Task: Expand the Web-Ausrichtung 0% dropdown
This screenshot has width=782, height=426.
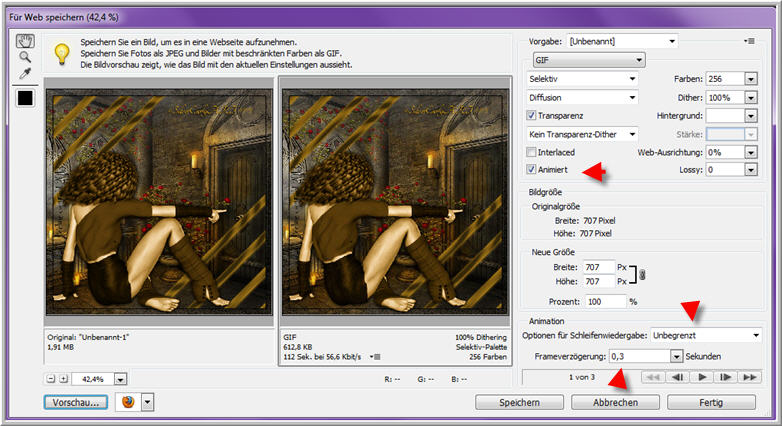Action: [x=751, y=152]
